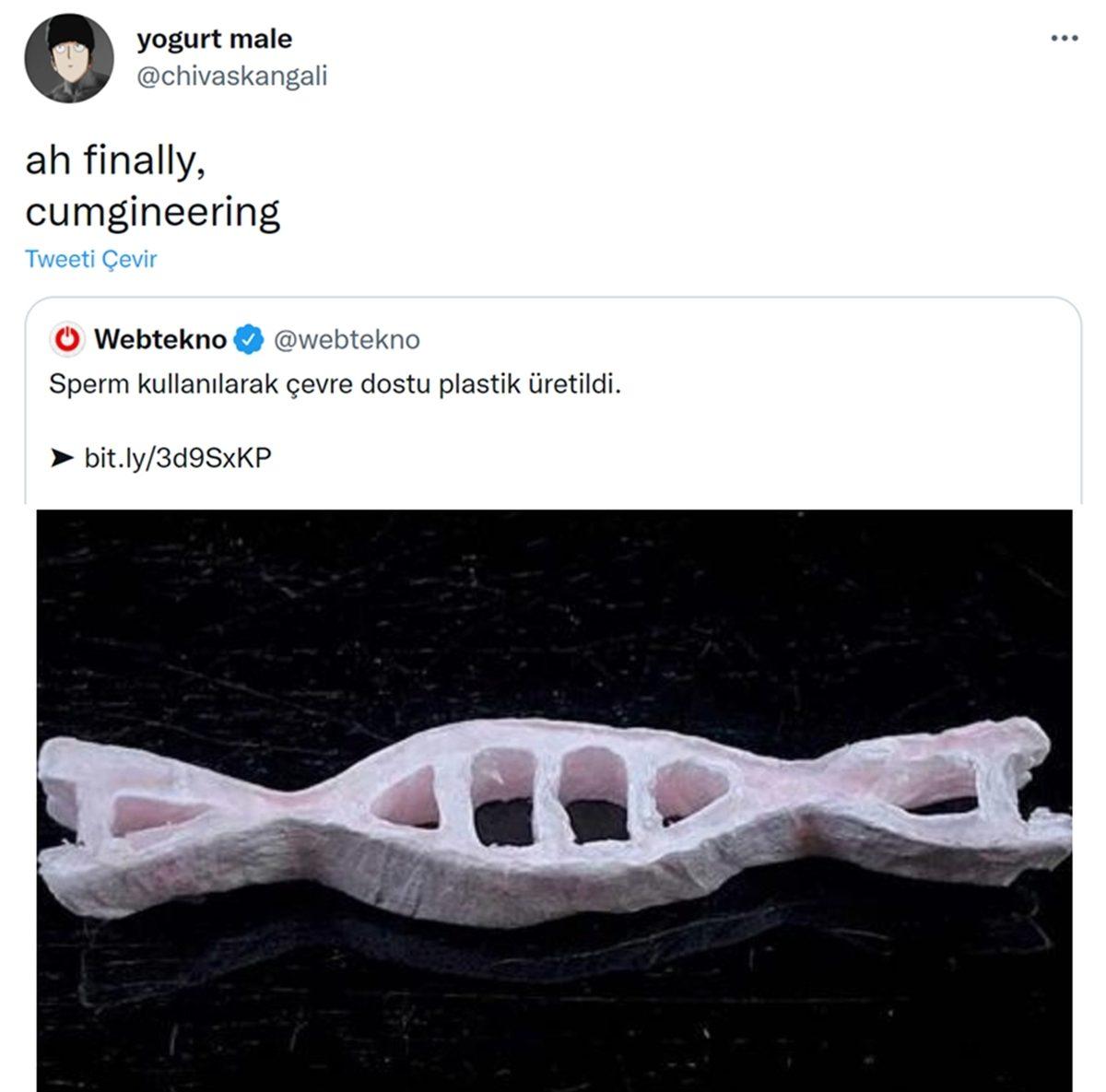Click the word "plastik" in the quoted tweet
The height and width of the screenshot is (1092, 1106).
coord(478,383)
